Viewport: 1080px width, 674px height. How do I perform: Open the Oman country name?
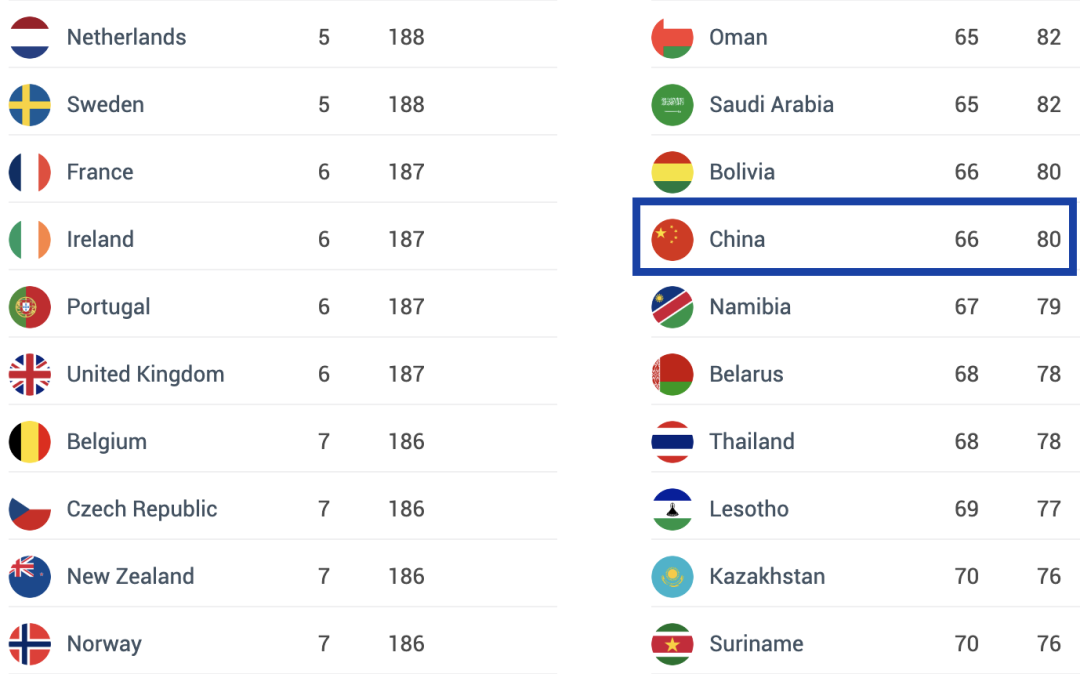738,37
